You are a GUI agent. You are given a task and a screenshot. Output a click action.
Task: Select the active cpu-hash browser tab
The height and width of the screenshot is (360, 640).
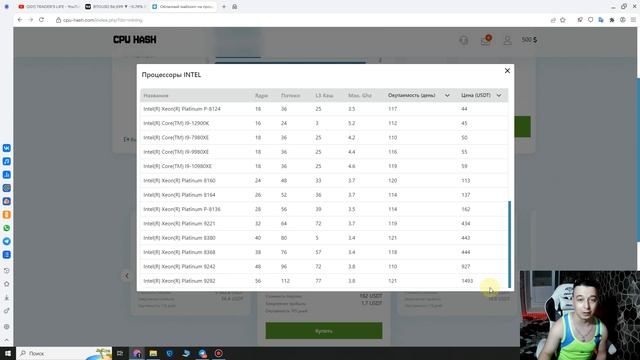coord(183,7)
